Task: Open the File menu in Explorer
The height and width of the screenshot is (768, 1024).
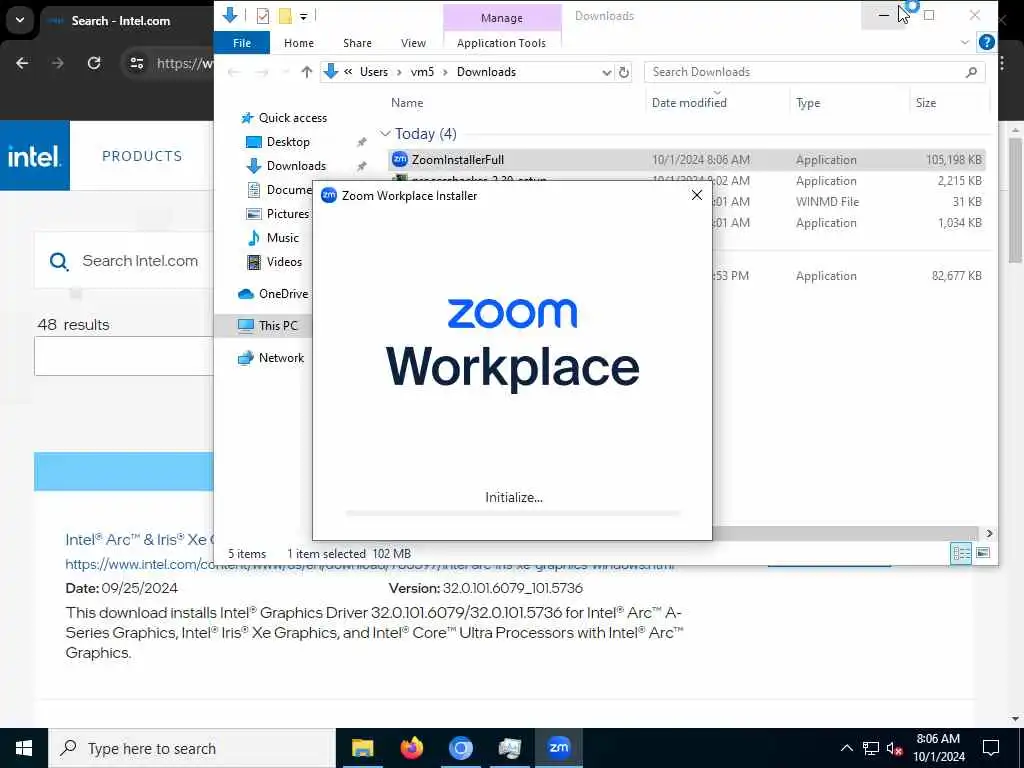Action: tap(242, 43)
